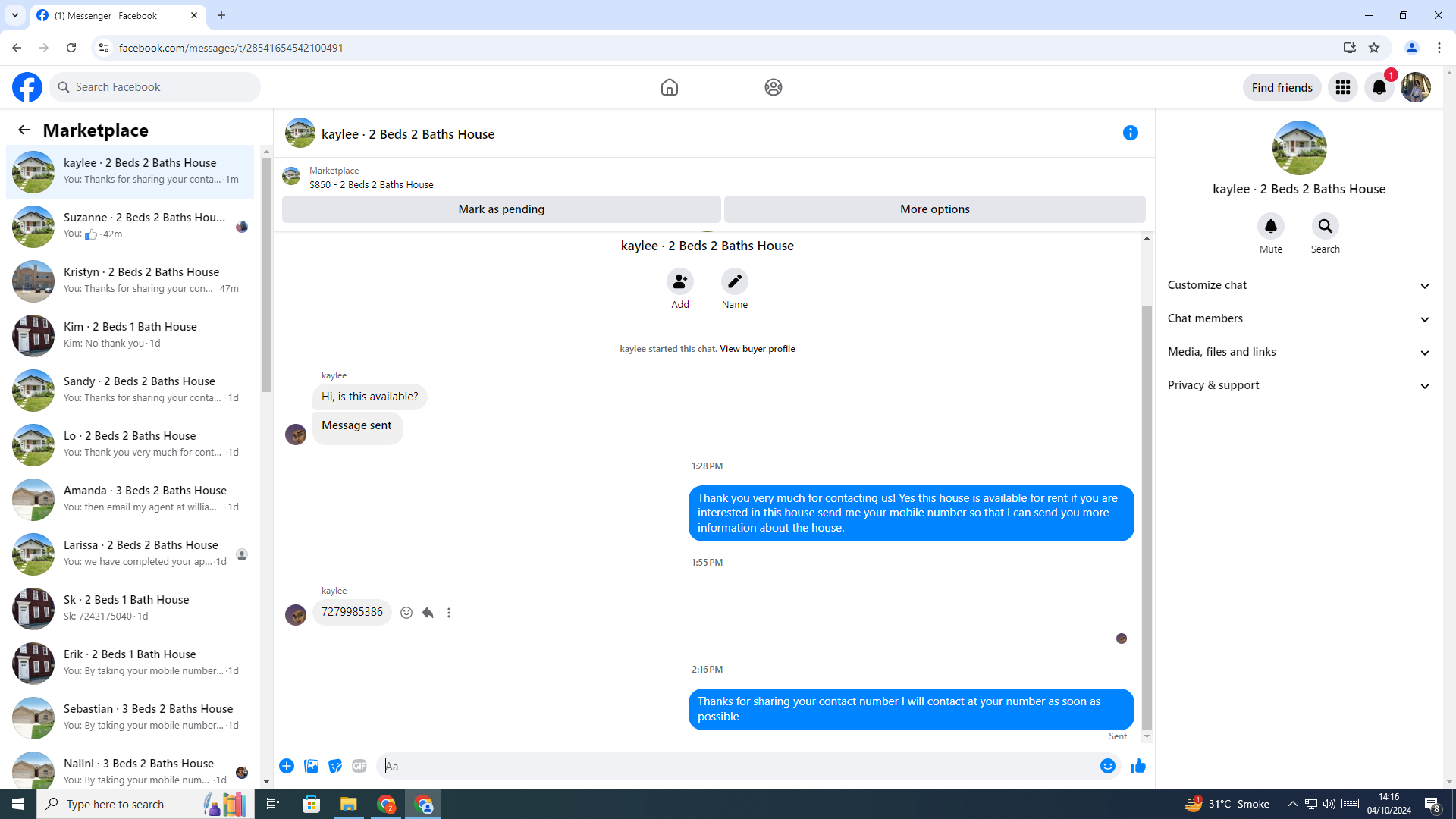The width and height of the screenshot is (1456, 819).
Task: Mute the kaylee conversation
Action: [1271, 226]
